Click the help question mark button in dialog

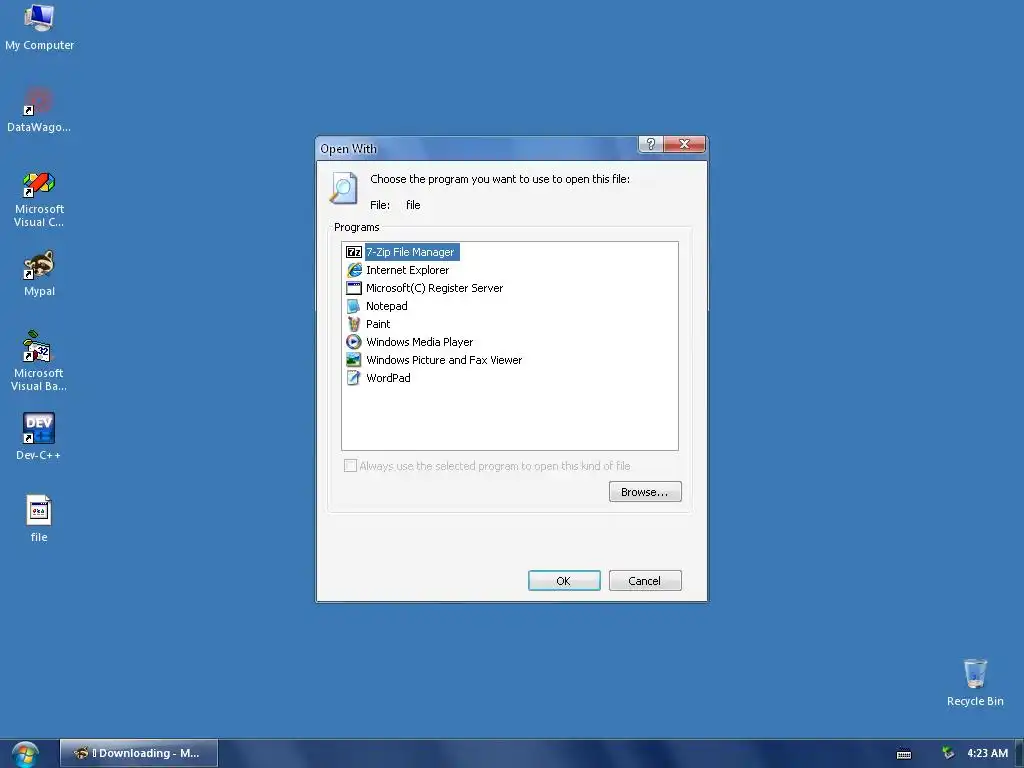(x=650, y=144)
